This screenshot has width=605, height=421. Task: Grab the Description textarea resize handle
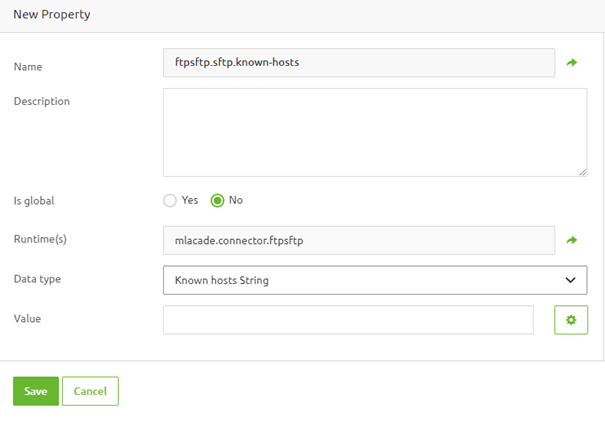[582, 172]
